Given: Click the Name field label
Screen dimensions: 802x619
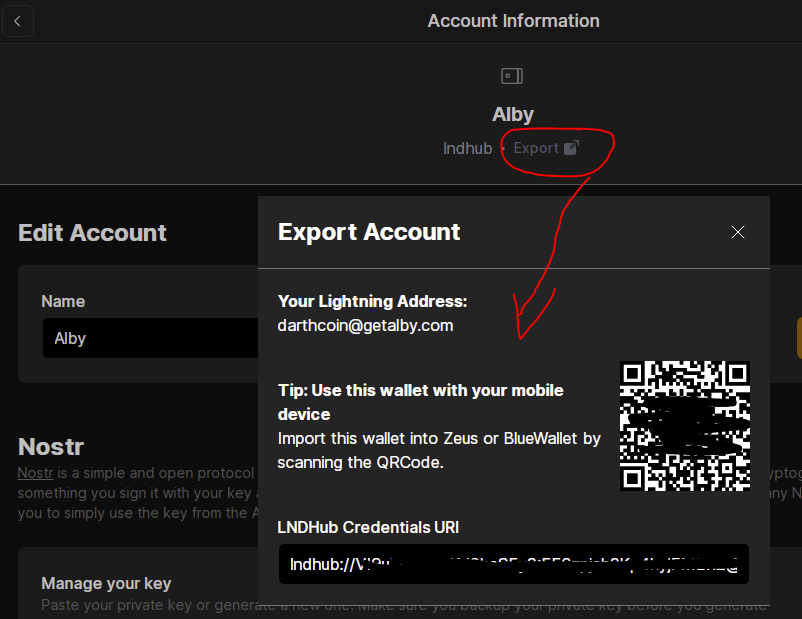Looking at the screenshot, I should (63, 301).
